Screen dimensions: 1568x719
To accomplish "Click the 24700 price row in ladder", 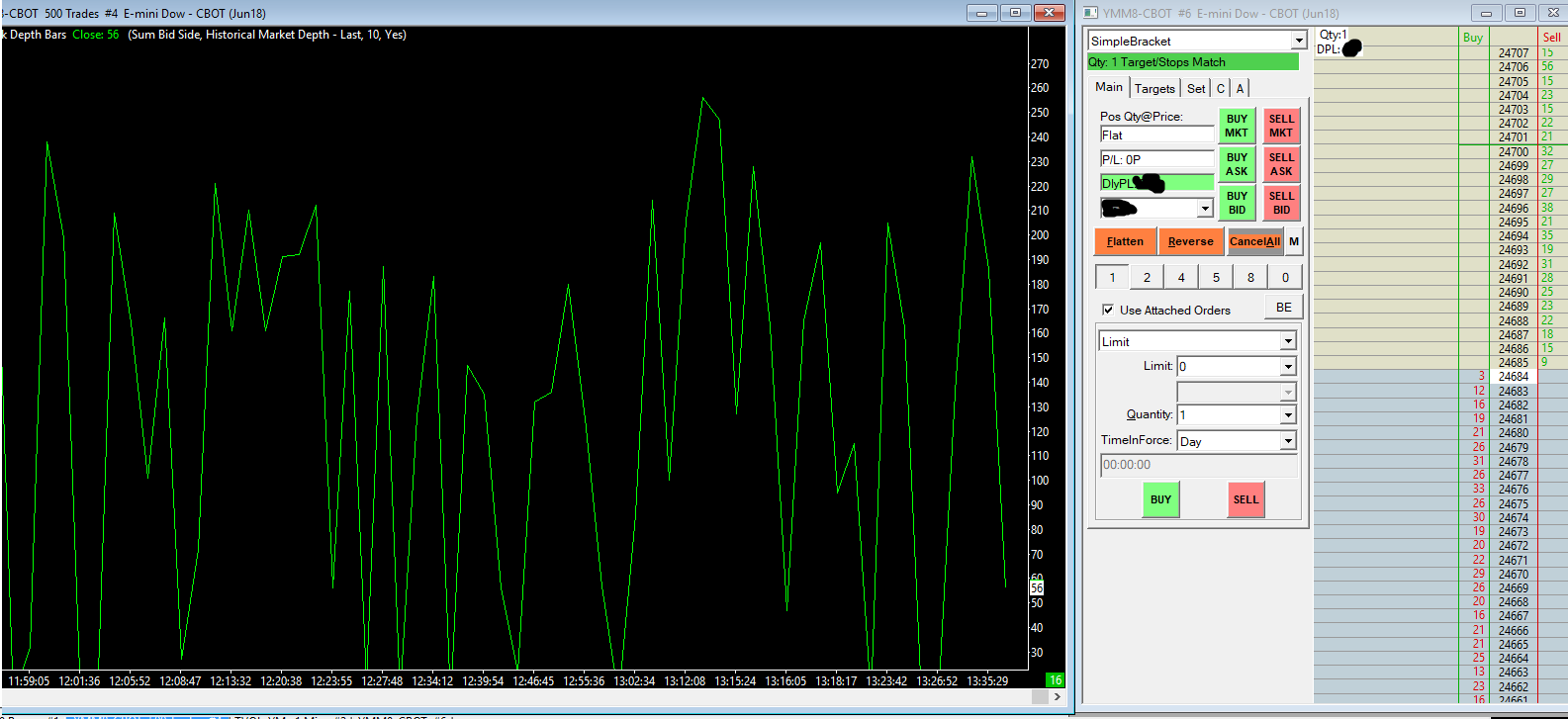I will tap(1513, 152).
